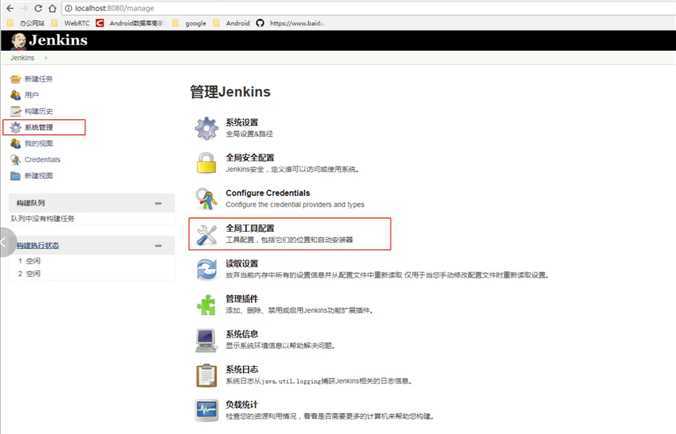Screen dimensions: 676x434
Task: Open the 全局安全配置 title link
Action: pos(250,158)
